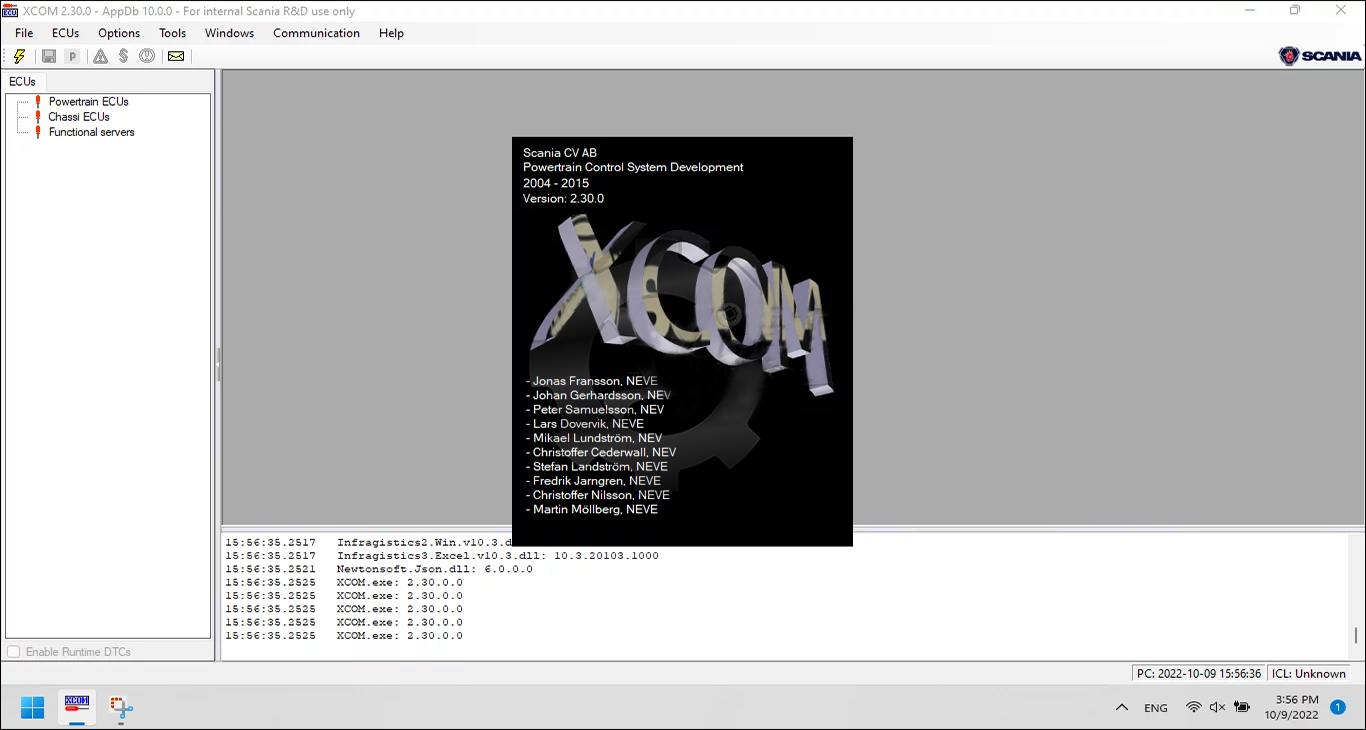The height and width of the screenshot is (730, 1366).
Task: Open the envelope message toolbar icon
Action: click(175, 56)
